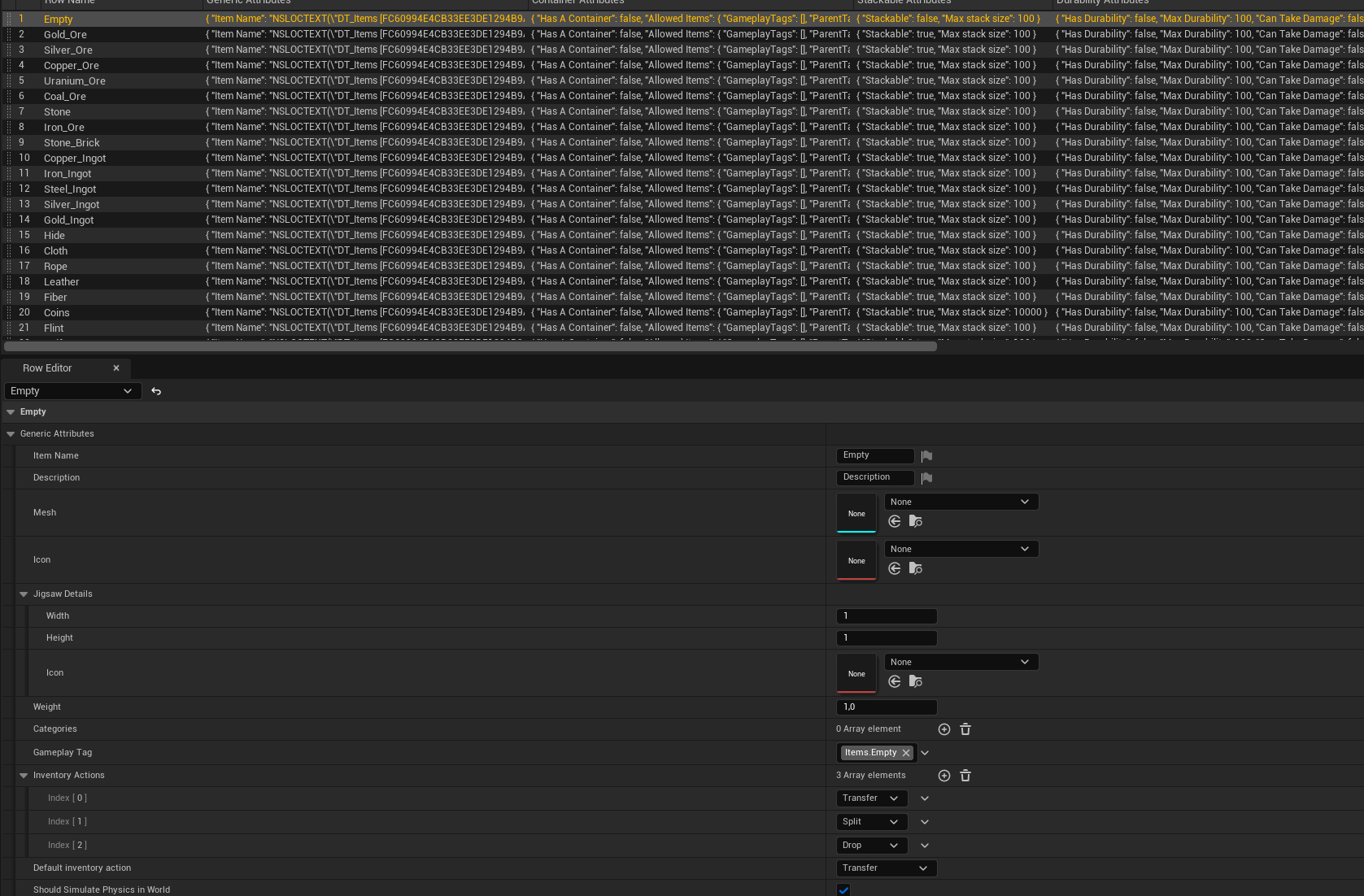Reset the row selection using the arrow beside Empty
The image size is (1364, 896).
pyautogui.click(x=156, y=391)
